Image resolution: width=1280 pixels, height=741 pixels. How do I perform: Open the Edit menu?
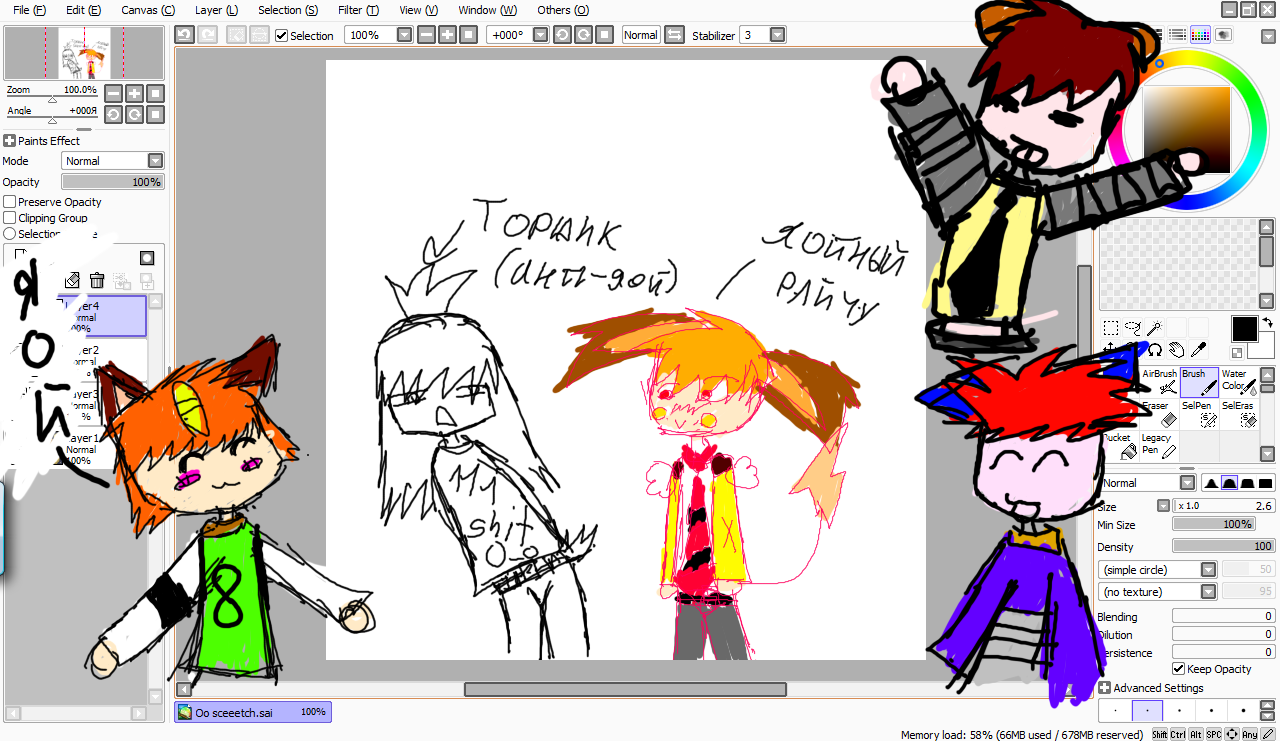tap(83, 10)
